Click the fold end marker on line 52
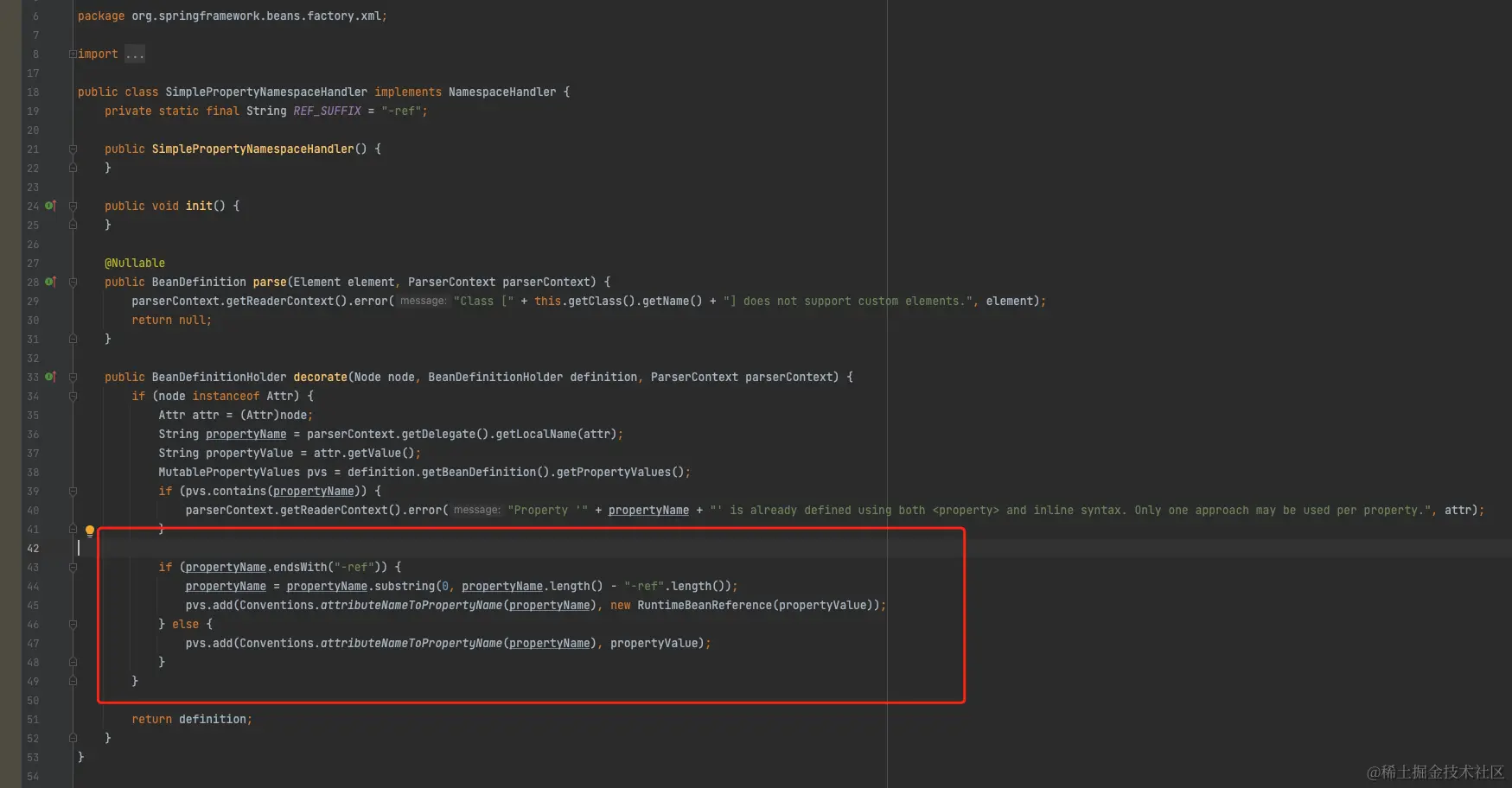Screen dimensions: 1512x788 click(x=73, y=738)
